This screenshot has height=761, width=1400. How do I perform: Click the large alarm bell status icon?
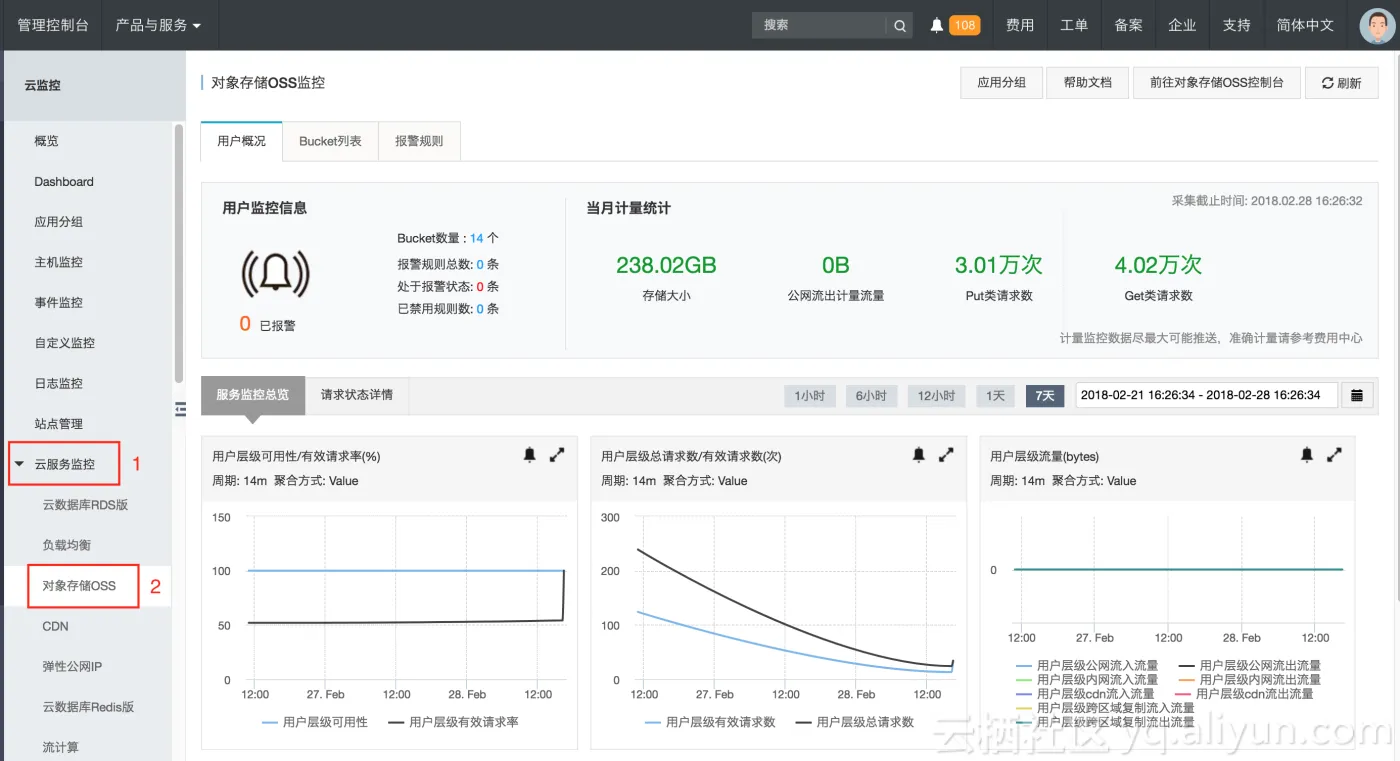pos(275,272)
